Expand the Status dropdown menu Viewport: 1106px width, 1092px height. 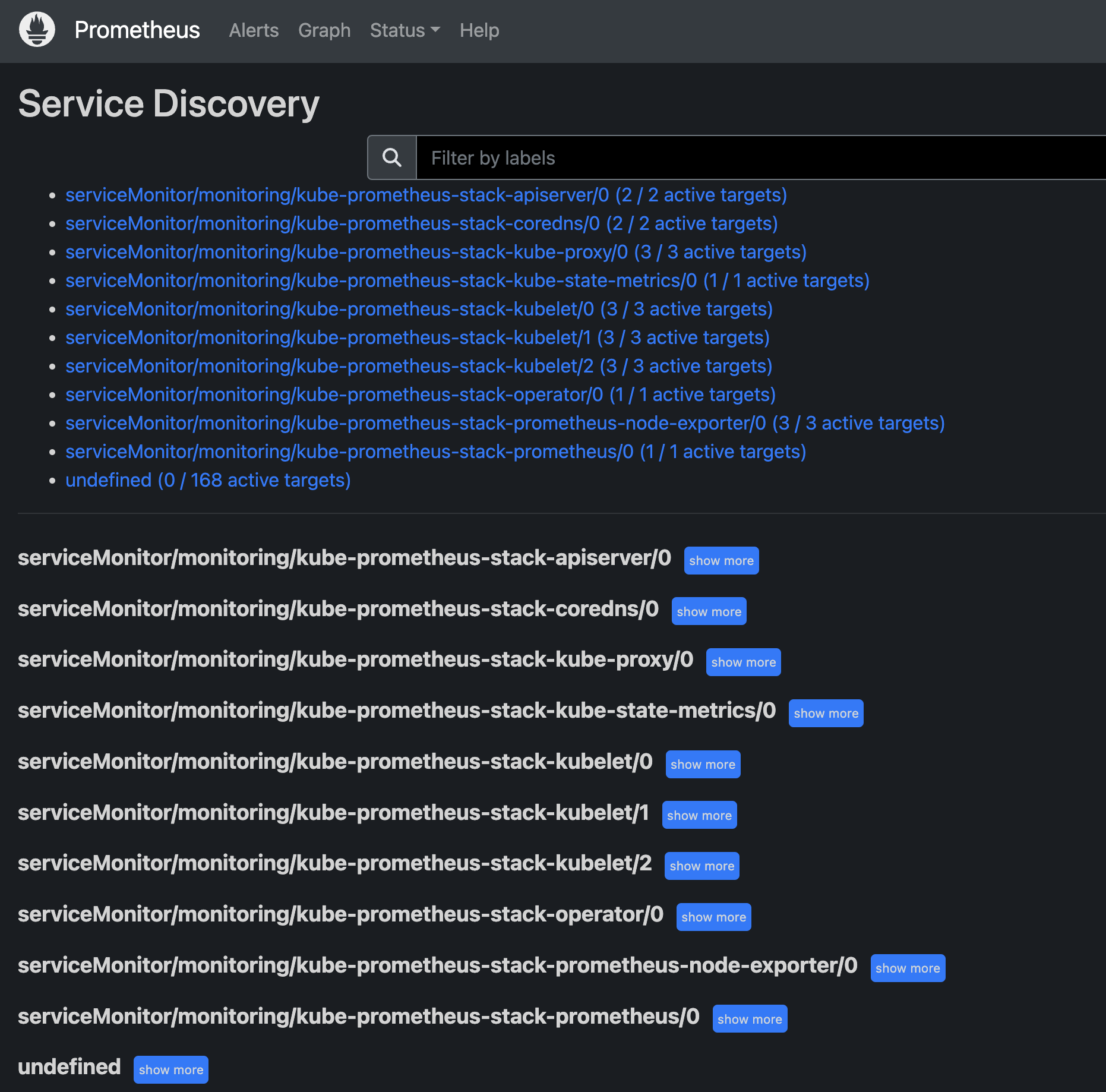click(x=405, y=30)
